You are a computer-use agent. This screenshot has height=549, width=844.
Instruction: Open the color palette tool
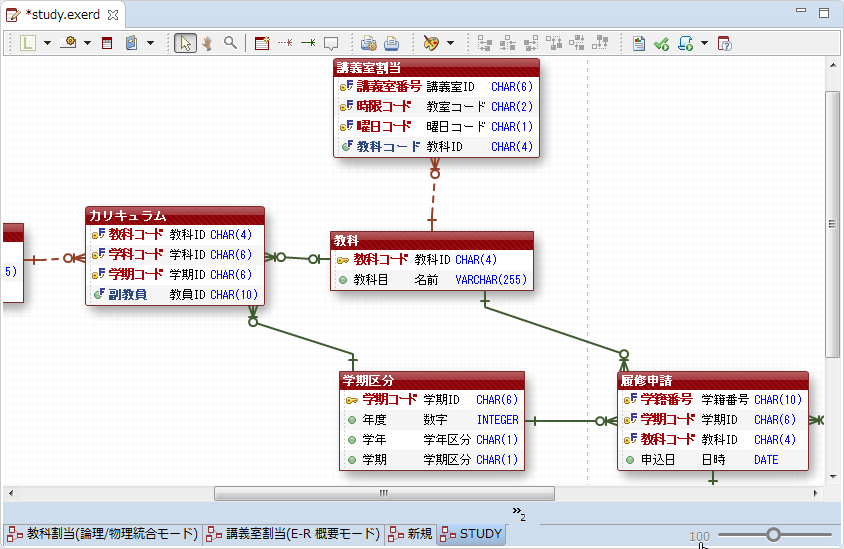(431, 43)
